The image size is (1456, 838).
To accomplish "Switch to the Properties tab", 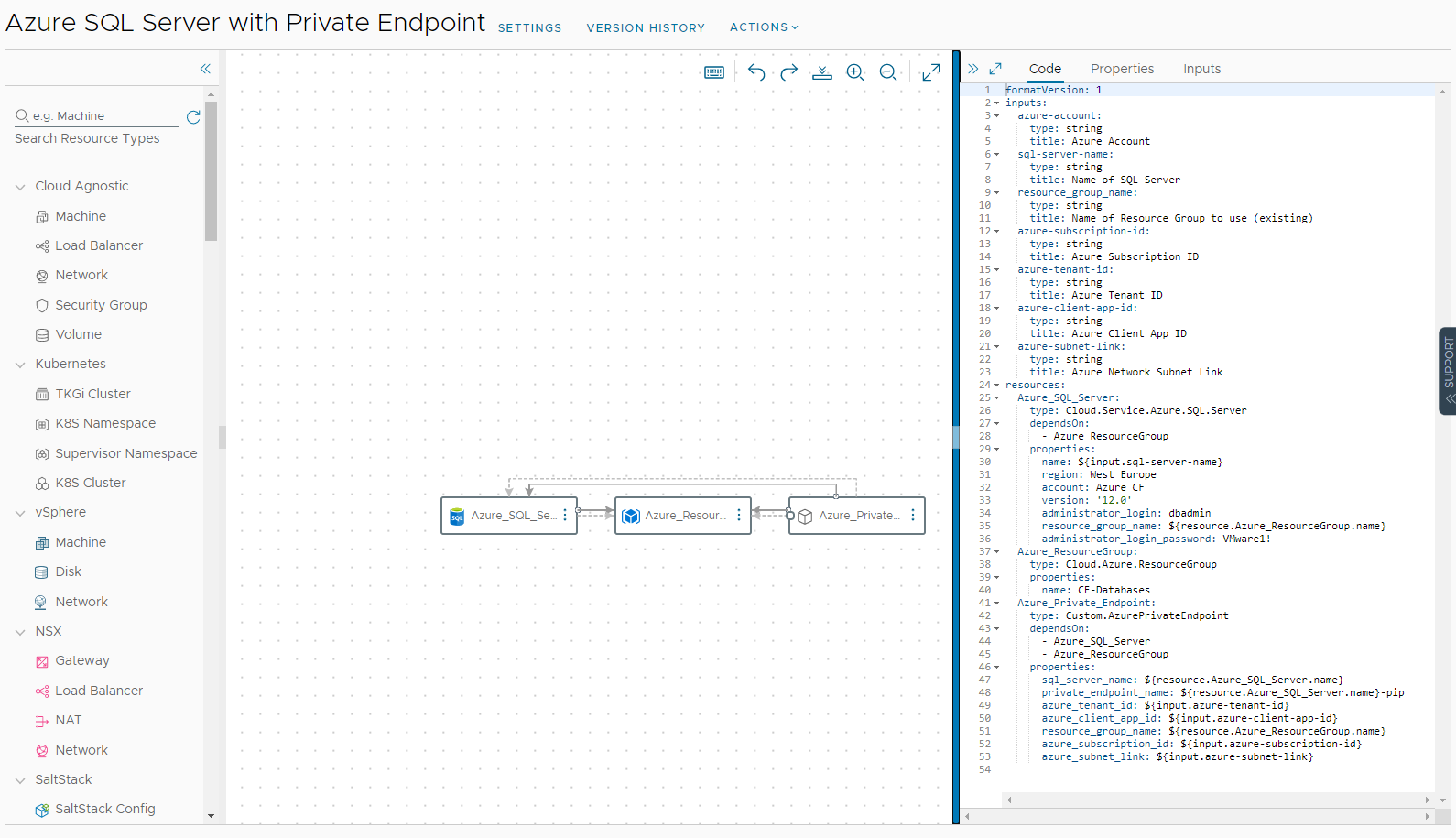I will point(1122,69).
